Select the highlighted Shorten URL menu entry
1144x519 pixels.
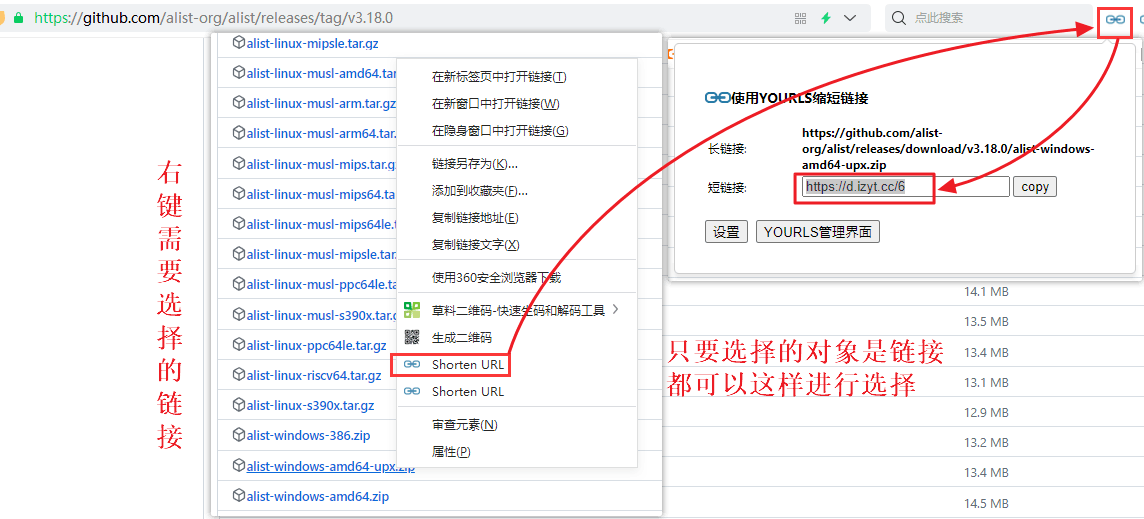467,365
